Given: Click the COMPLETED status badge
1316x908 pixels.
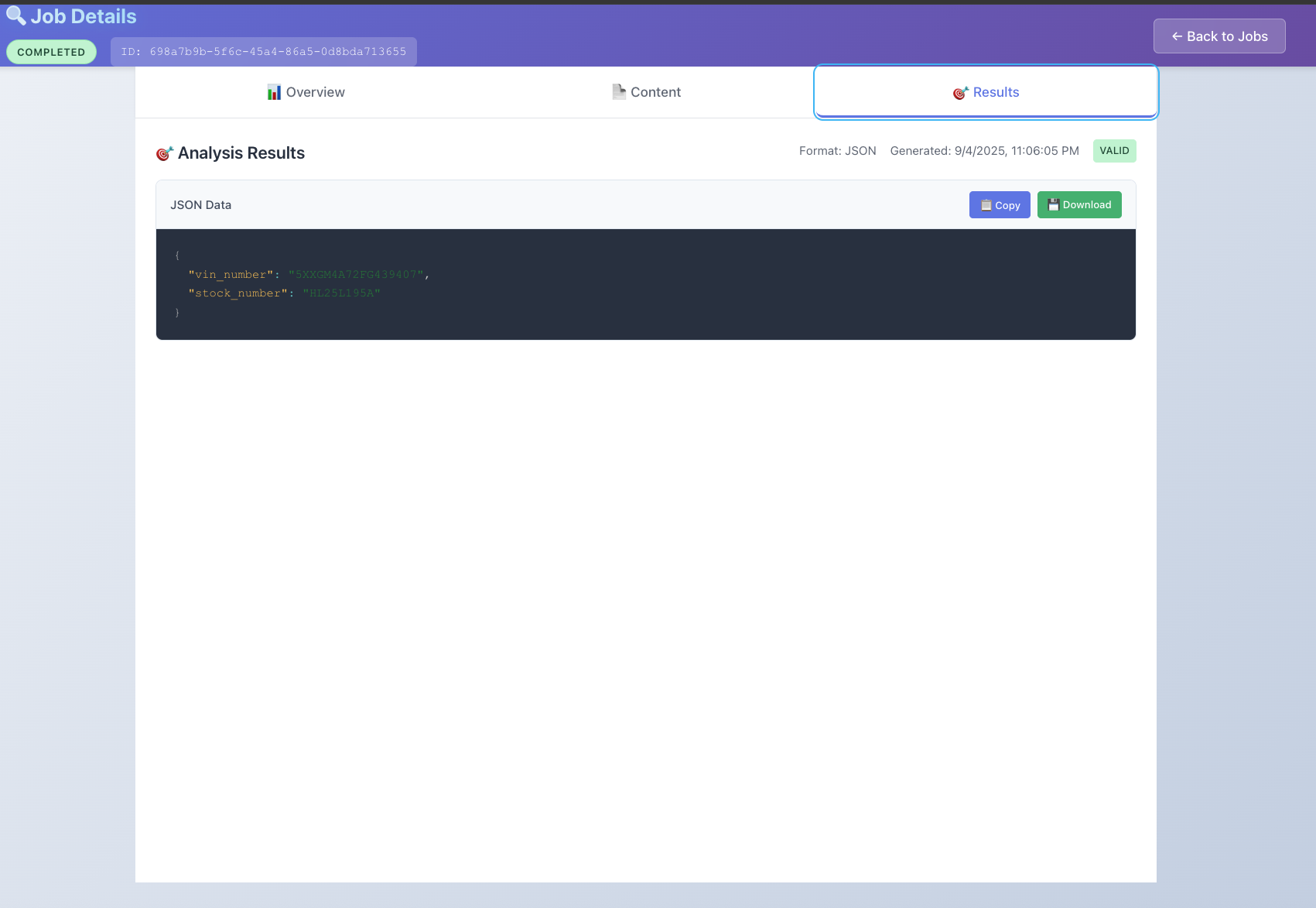Looking at the screenshot, I should [x=51, y=51].
